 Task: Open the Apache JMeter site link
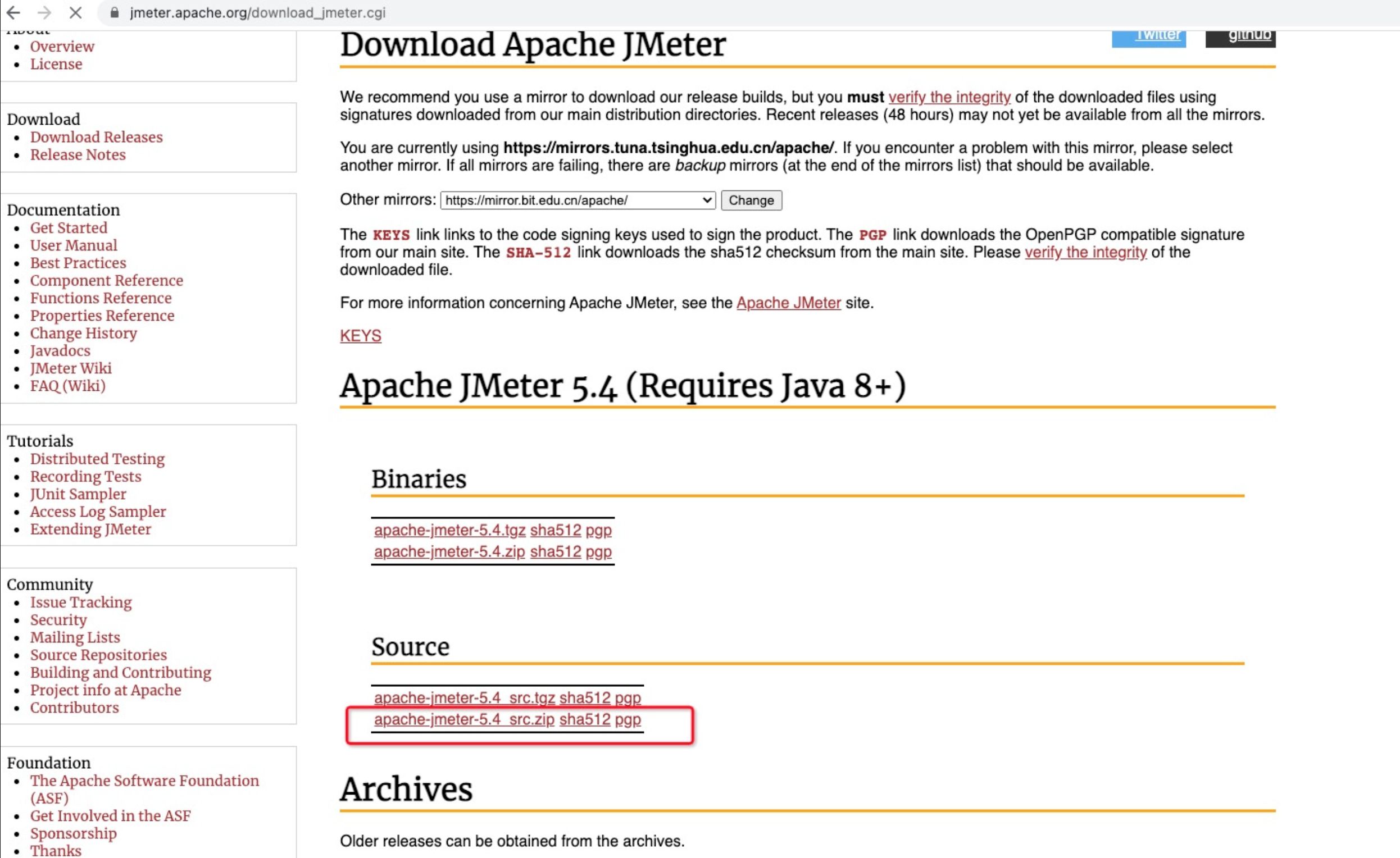pyautogui.click(x=789, y=303)
